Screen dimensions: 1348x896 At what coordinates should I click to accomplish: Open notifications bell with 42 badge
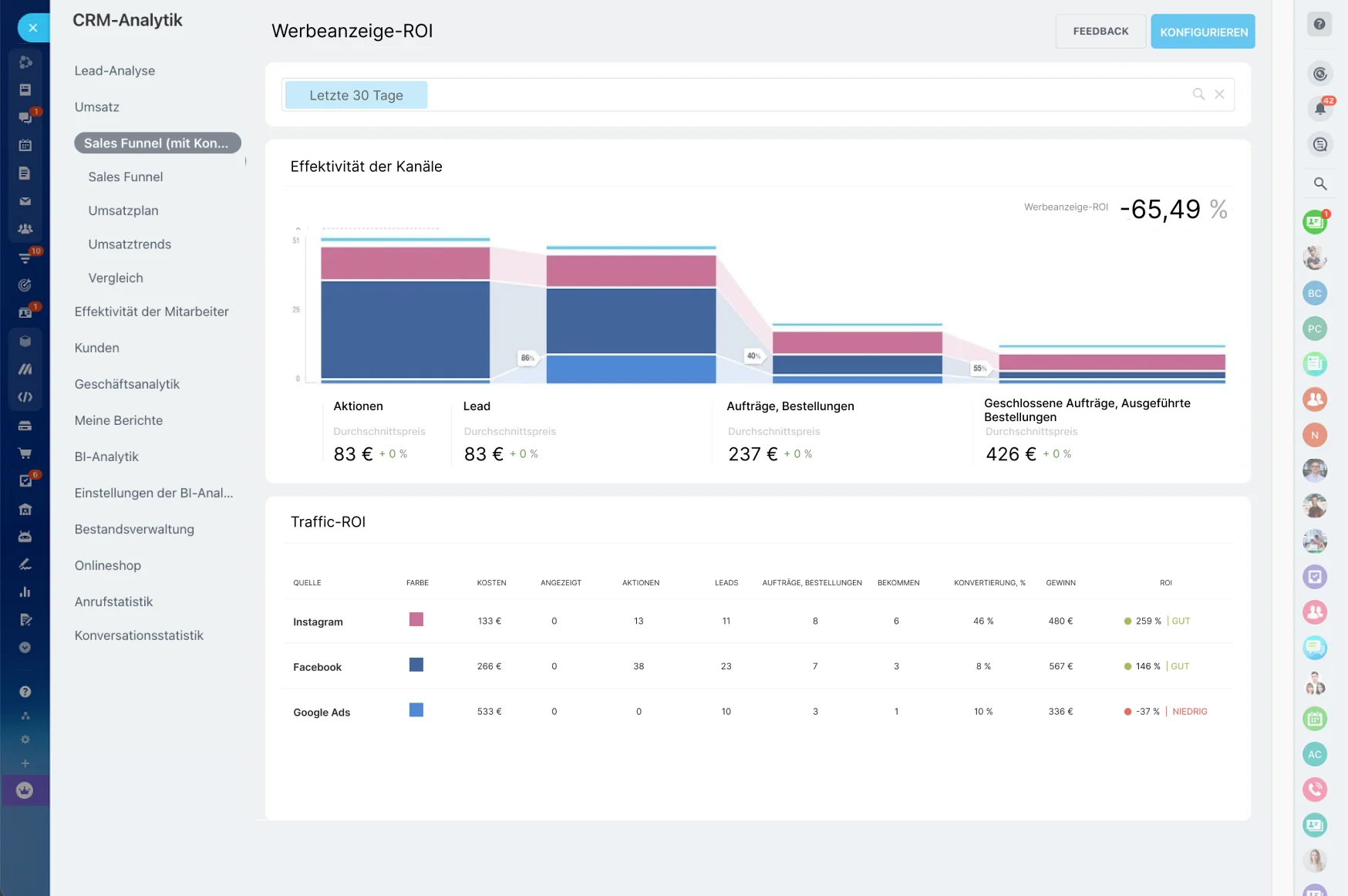tap(1319, 109)
